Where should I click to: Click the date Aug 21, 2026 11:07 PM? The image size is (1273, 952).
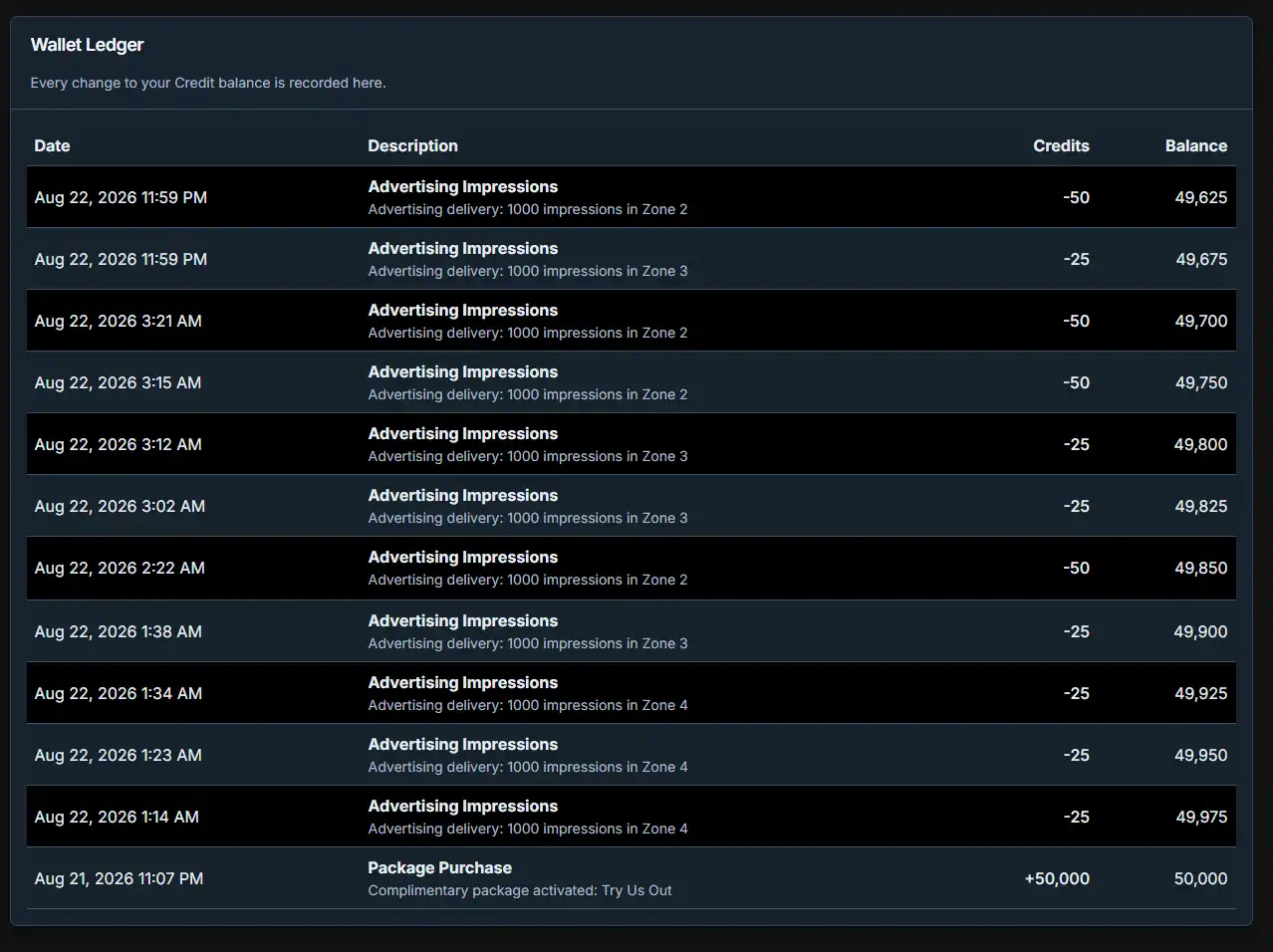pyautogui.click(x=119, y=878)
